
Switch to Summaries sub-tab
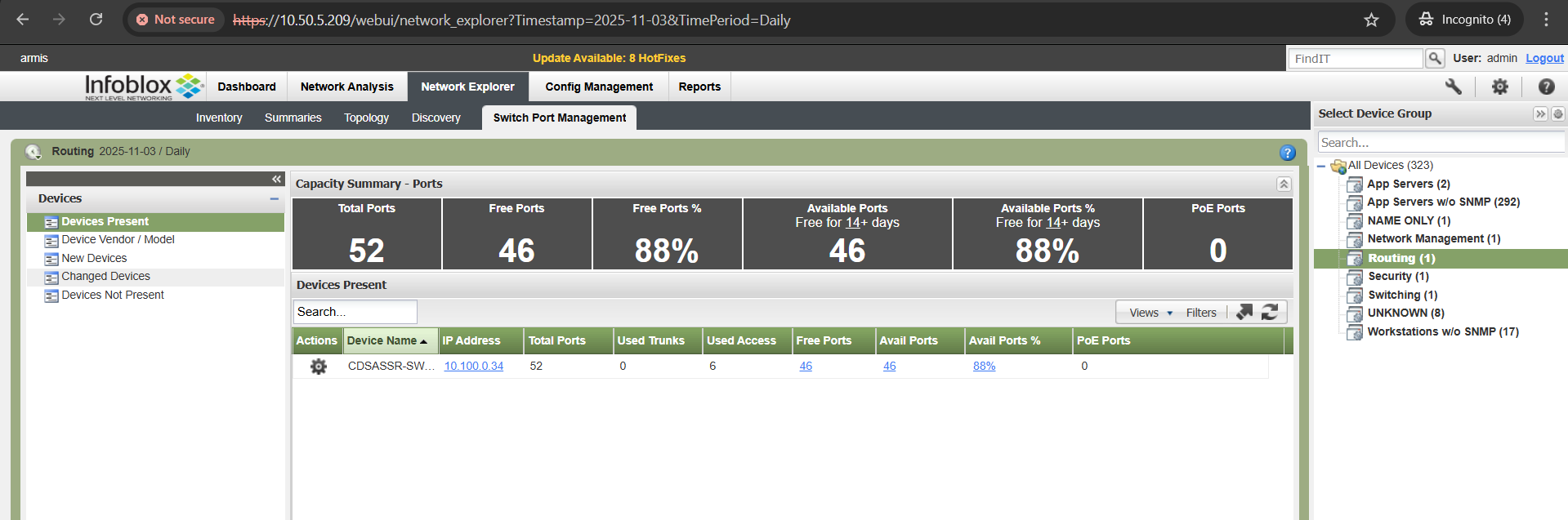[x=293, y=118]
